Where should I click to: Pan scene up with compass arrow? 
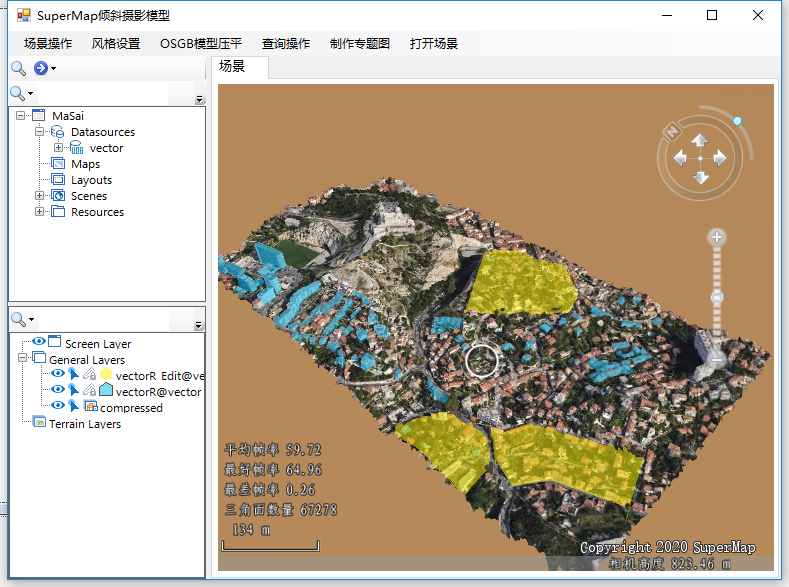click(700, 140)
